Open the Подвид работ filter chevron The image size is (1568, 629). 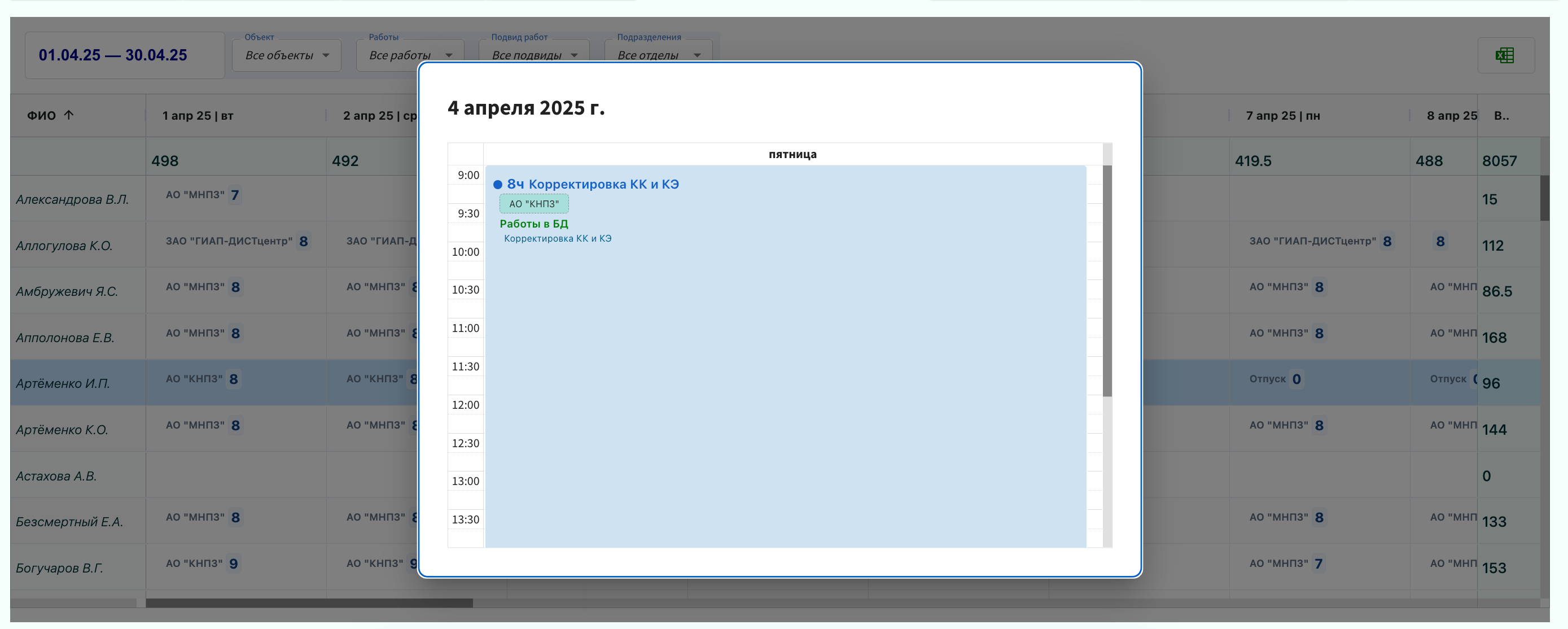click(573, 55)
